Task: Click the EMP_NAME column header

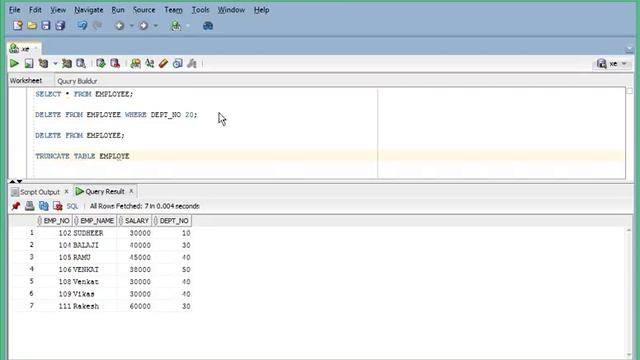Action: (94, 221)
